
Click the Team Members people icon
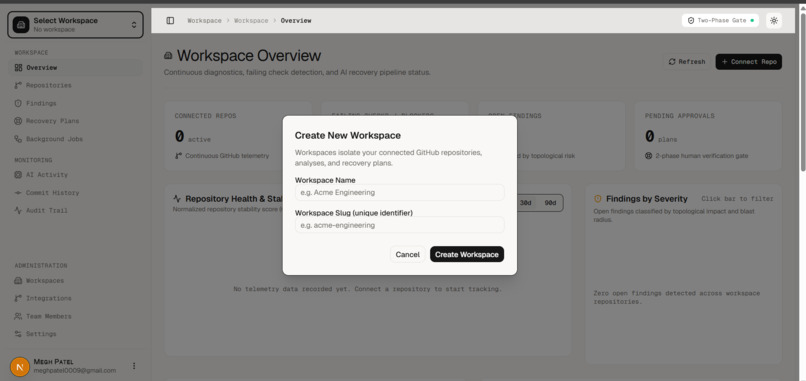[19, 316]
